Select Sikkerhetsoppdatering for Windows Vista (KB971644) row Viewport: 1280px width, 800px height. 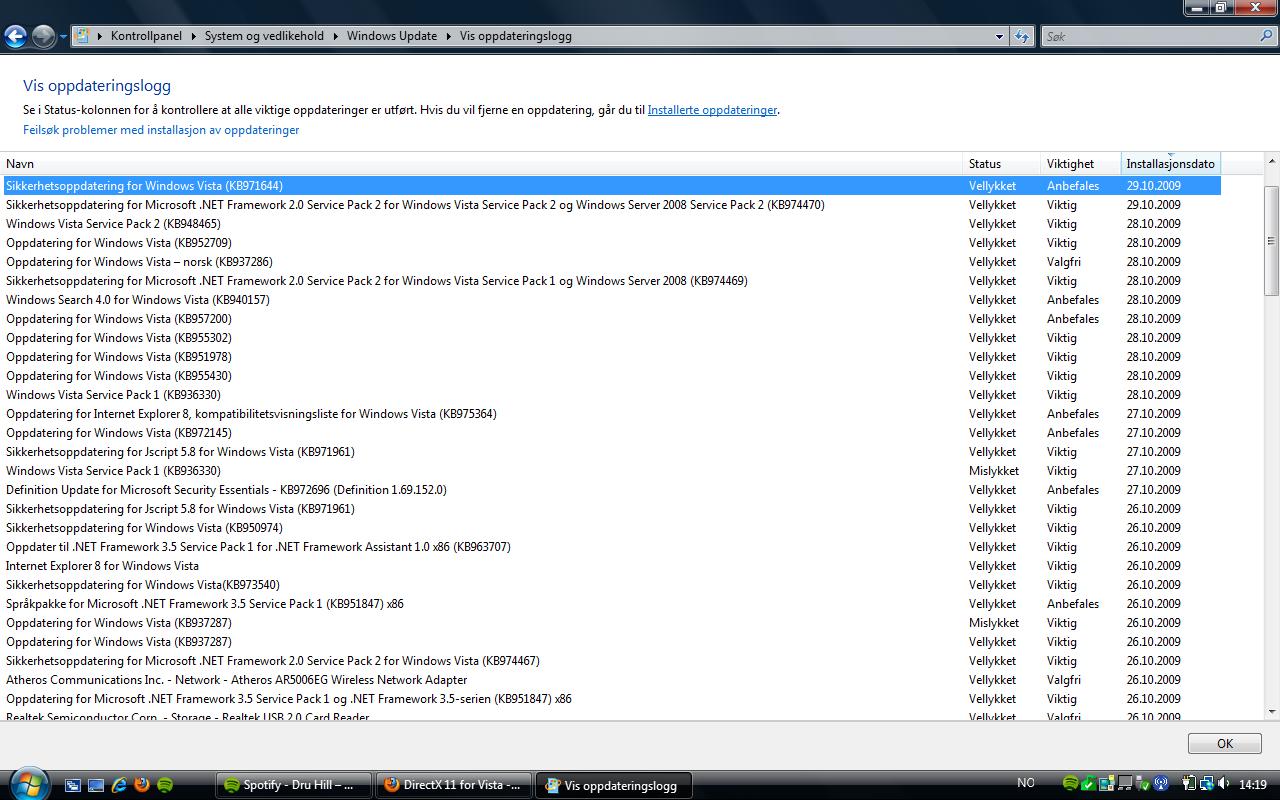point(612,186)
